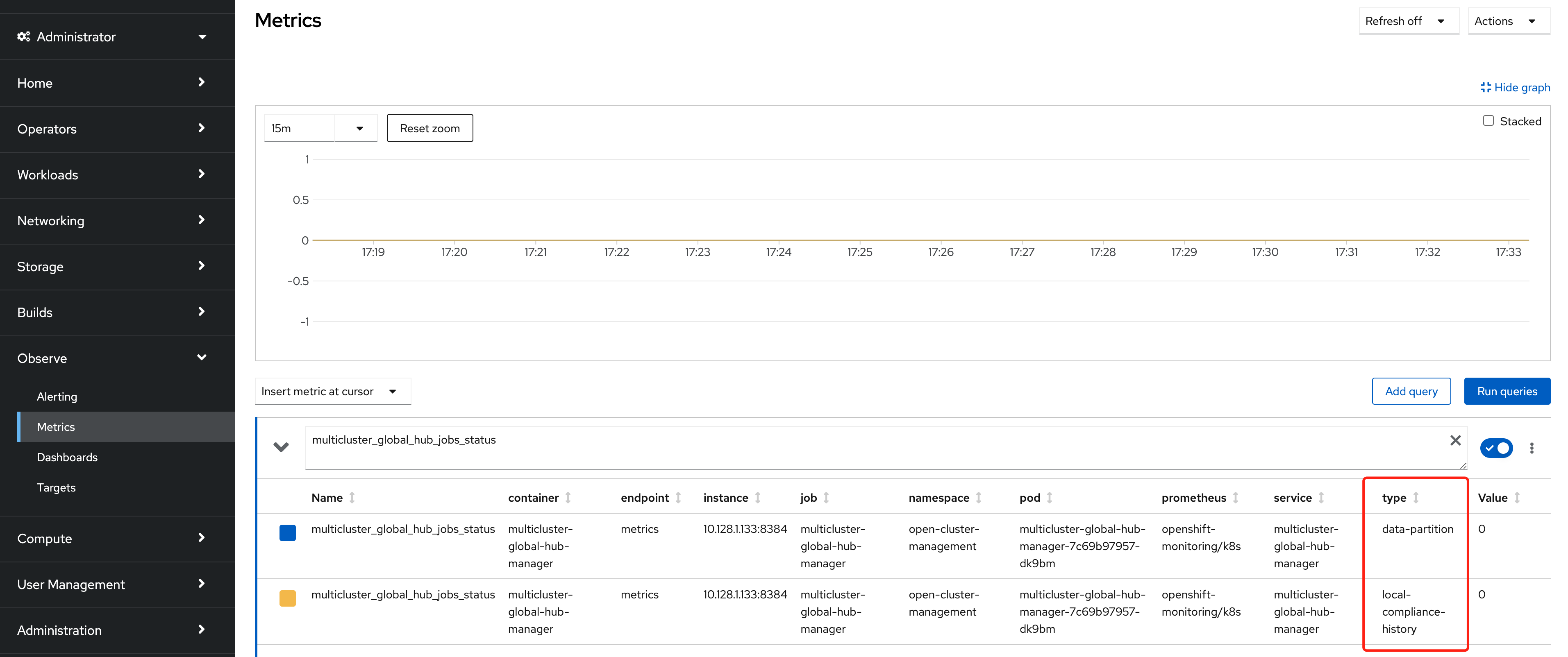Open the query kebab menu icon
Screen dimensions: 1568x657
[1532, 449]
